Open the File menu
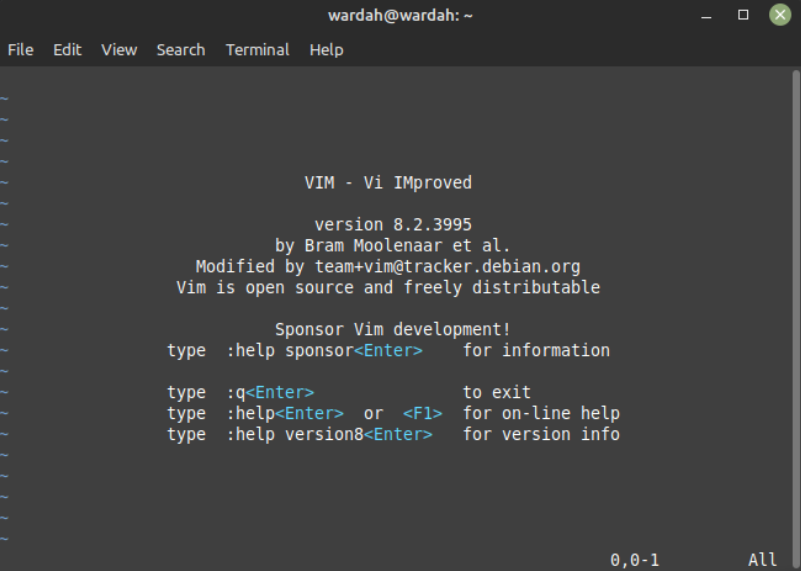This screenshot has width=801, height=571. click(x=20, y=50)
